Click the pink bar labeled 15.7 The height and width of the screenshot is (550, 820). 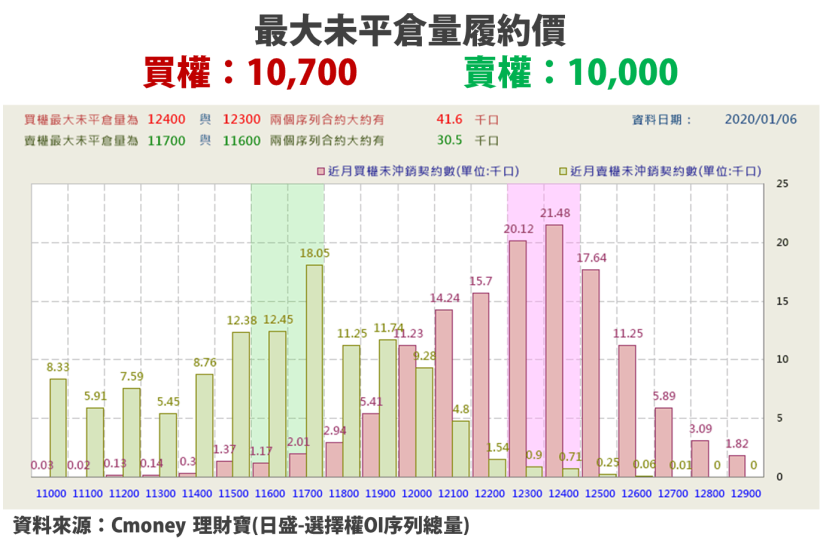tap(481, 385)
